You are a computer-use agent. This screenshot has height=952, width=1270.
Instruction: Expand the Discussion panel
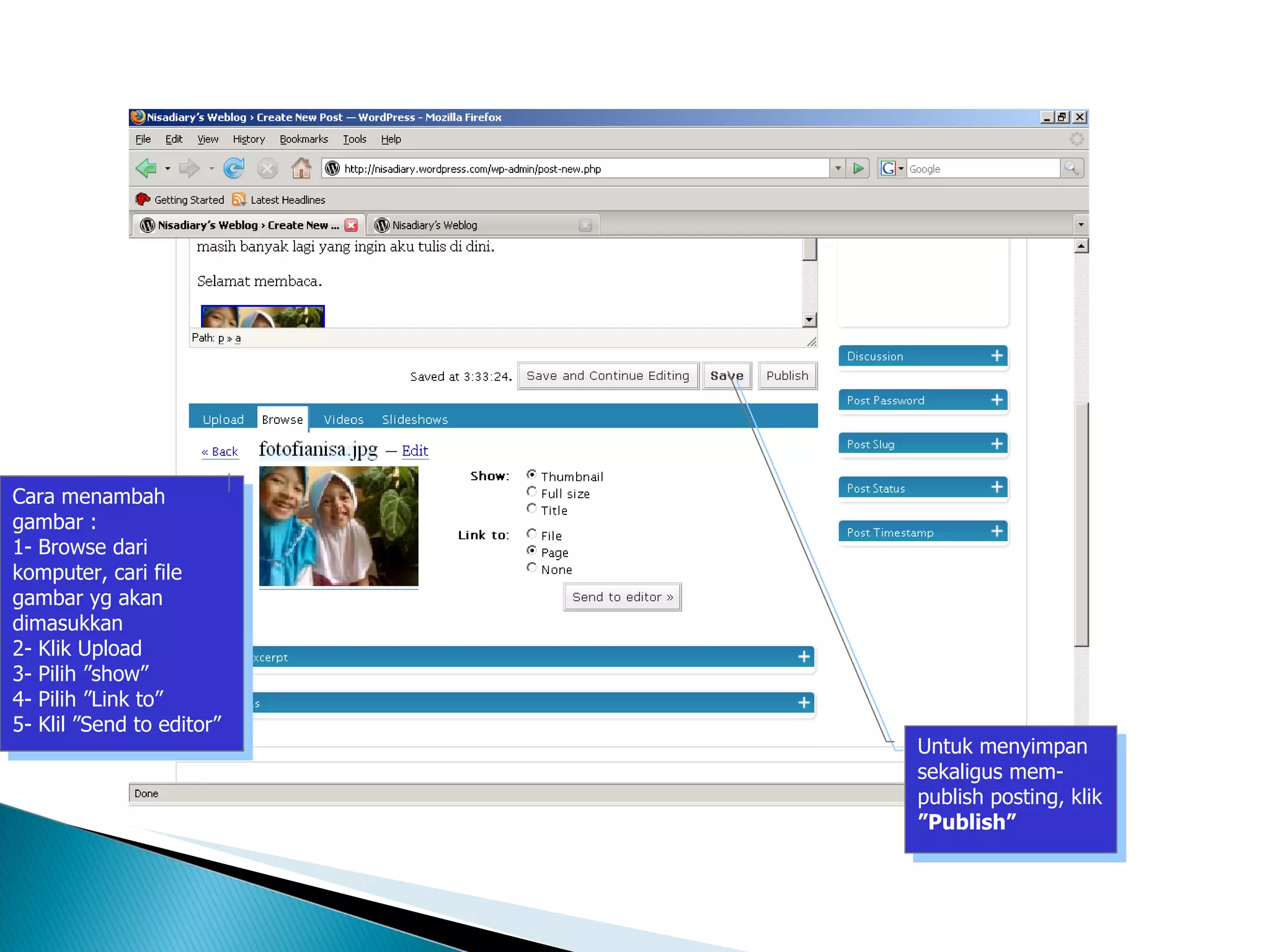coord(997,356)
